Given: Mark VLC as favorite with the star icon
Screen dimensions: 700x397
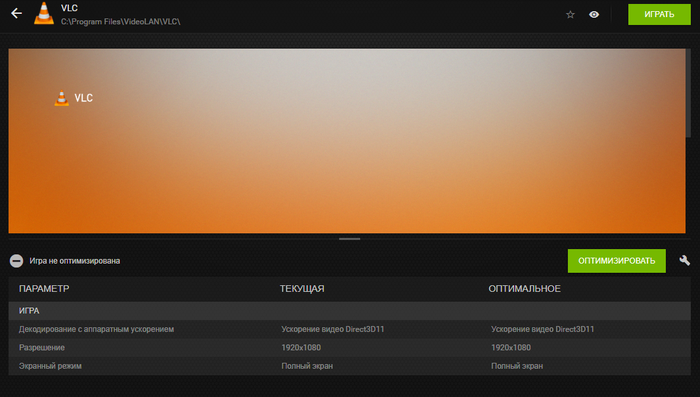Looking at the screenshot, I should point(570,15).
